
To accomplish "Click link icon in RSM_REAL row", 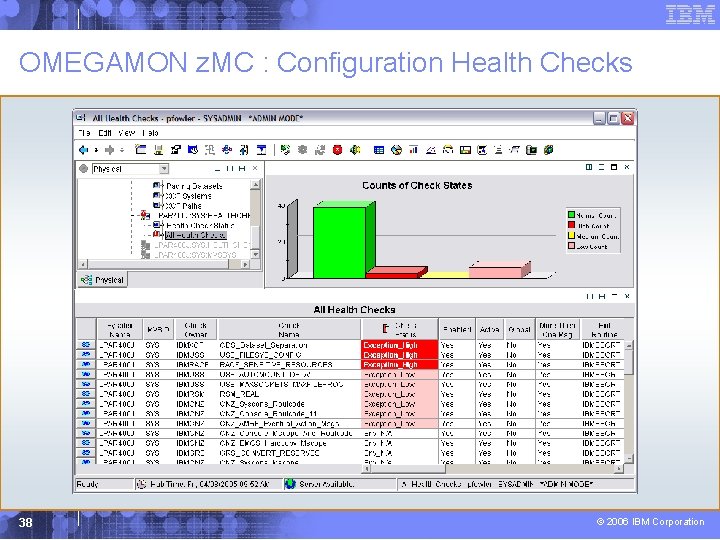I will (x=86, y=394).
